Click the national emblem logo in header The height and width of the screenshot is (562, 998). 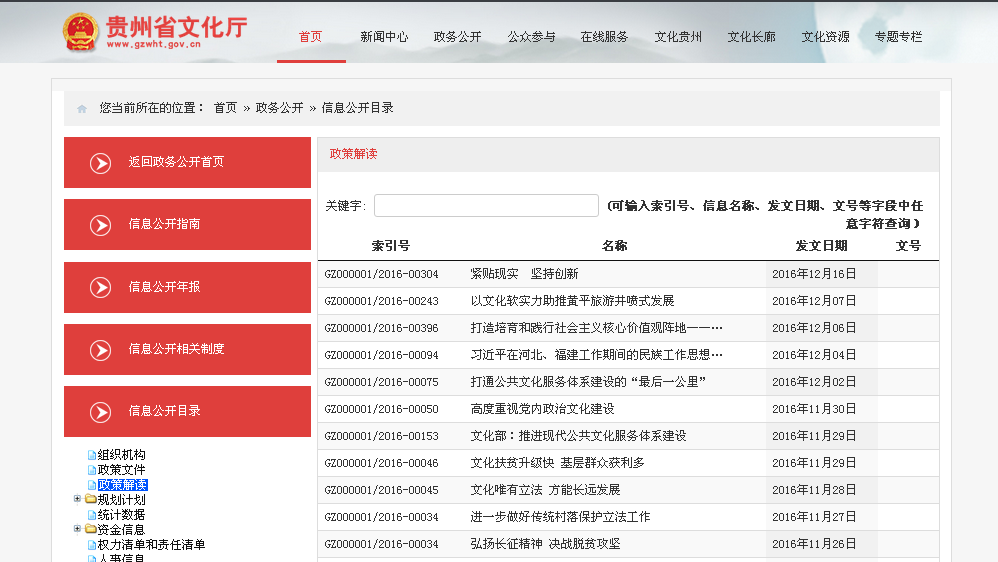pyautogui.click(x=80, y=32)
